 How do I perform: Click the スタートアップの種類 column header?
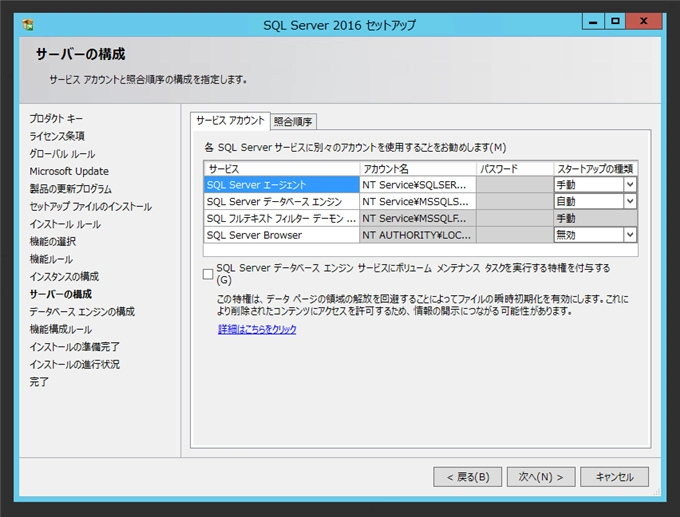tap(595, 169)
